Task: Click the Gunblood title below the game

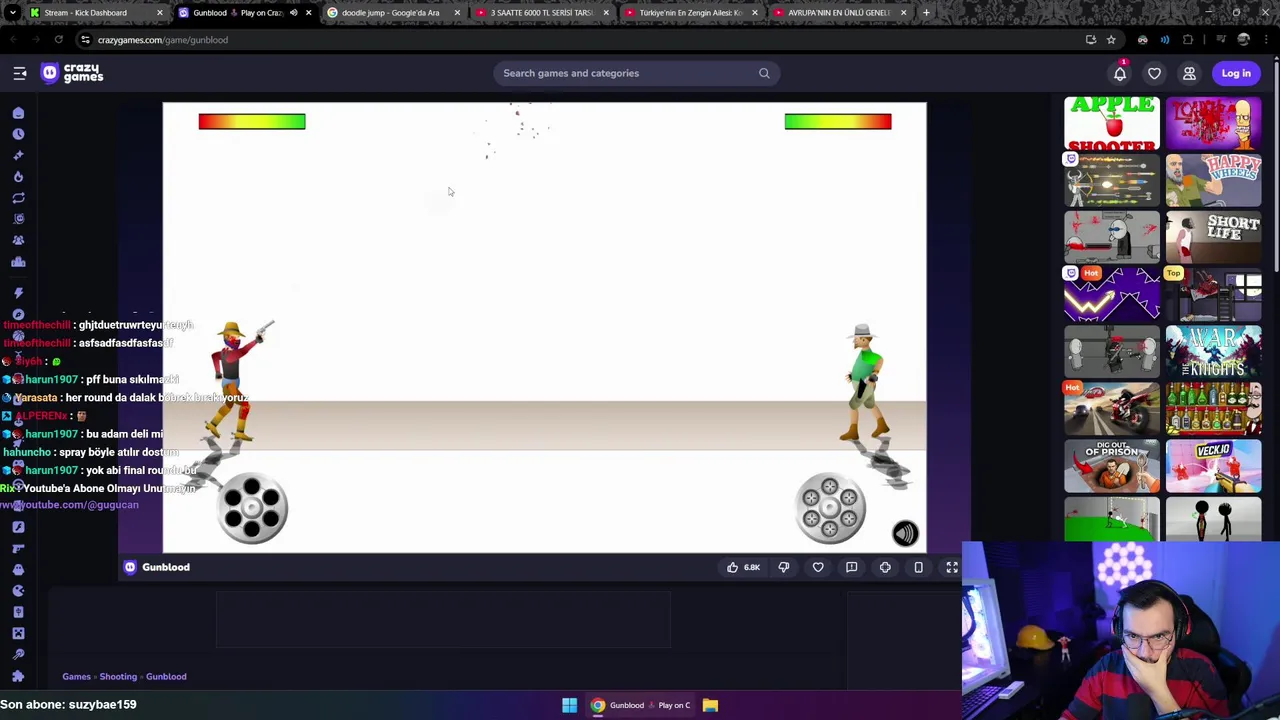Action: (x=166, y=567)
